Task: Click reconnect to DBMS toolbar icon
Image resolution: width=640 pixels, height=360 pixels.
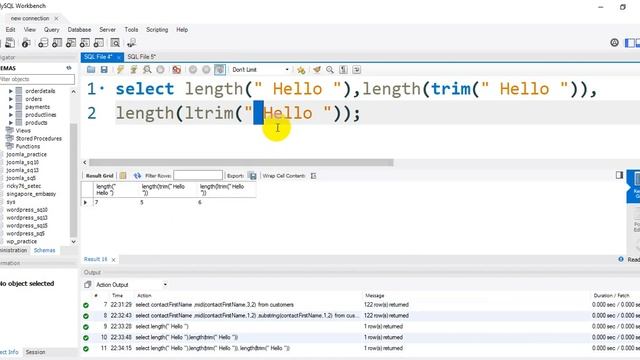Action: coord(131,43)
